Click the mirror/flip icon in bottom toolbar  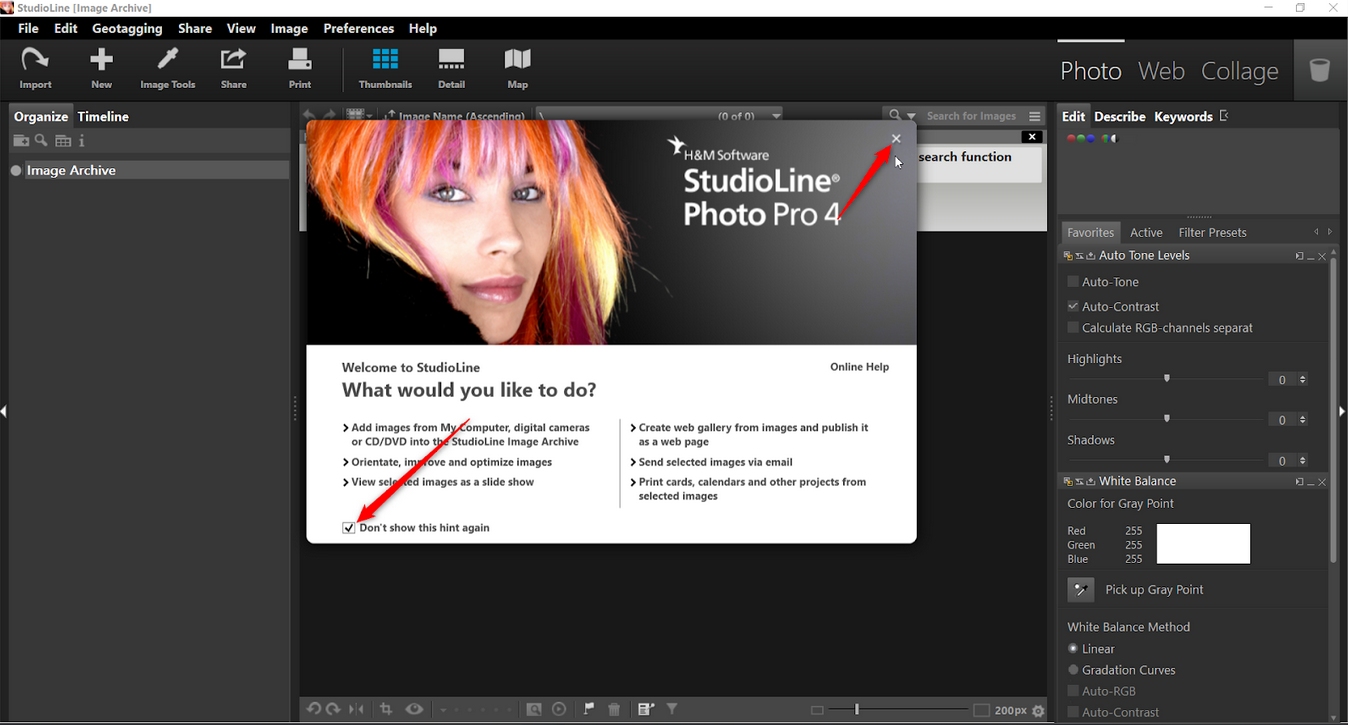[x=357, y=709]
